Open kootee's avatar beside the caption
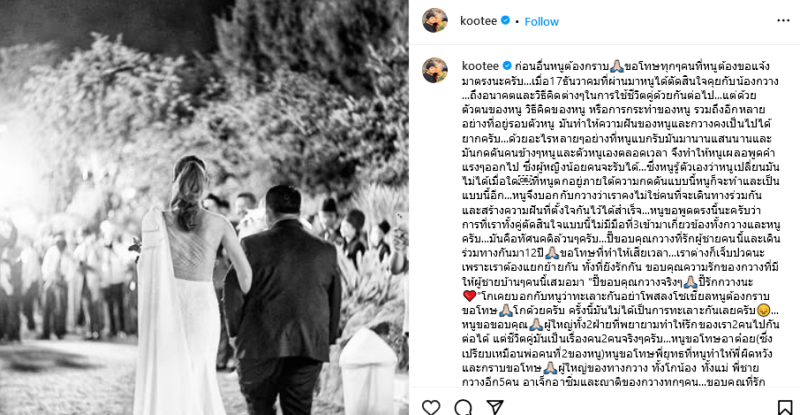 click(x=435, y=70)
